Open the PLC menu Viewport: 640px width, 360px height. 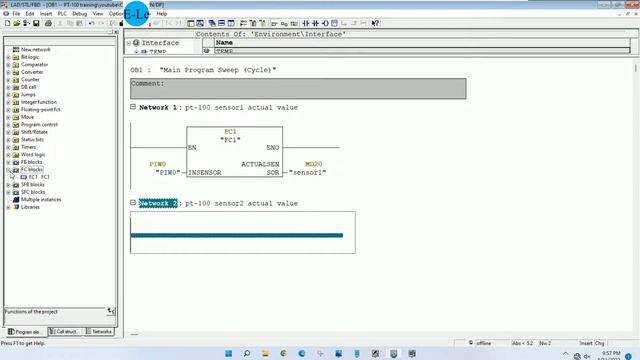[62, 13]
